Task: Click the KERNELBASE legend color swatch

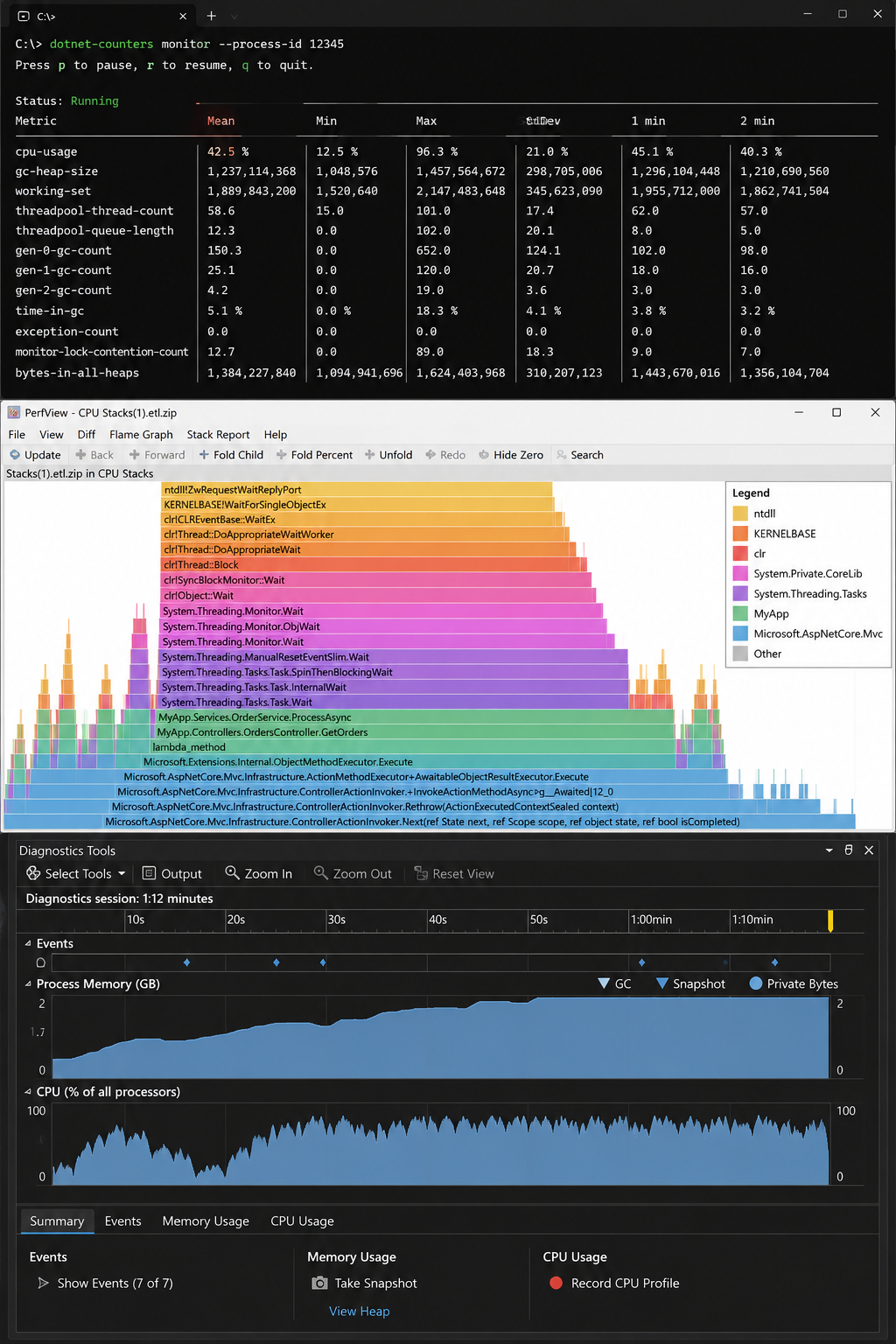Action: pos(740,534)
